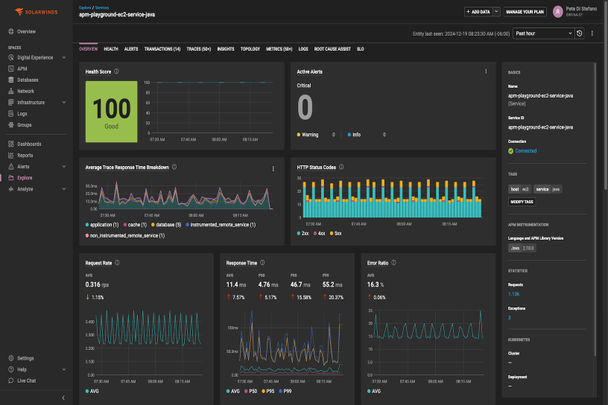Open the Live Chat icon

point(10,381)
